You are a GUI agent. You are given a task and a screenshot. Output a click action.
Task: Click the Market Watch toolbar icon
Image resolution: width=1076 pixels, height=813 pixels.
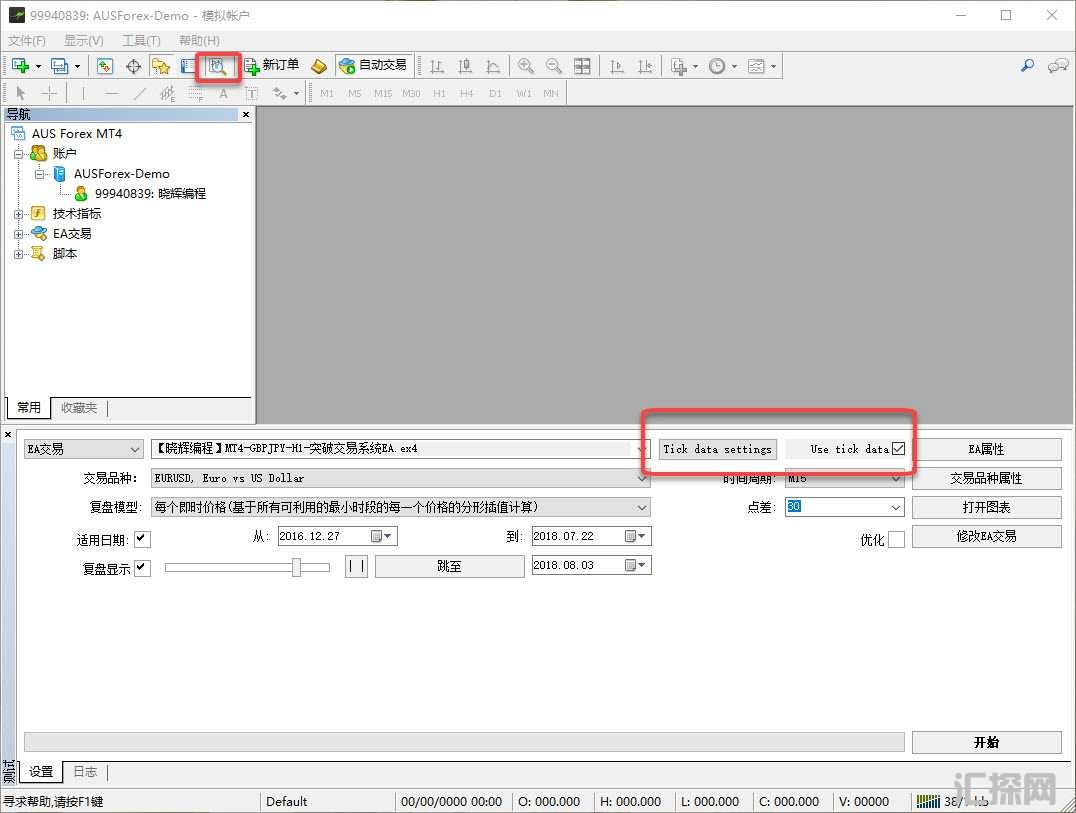point(105,66)
